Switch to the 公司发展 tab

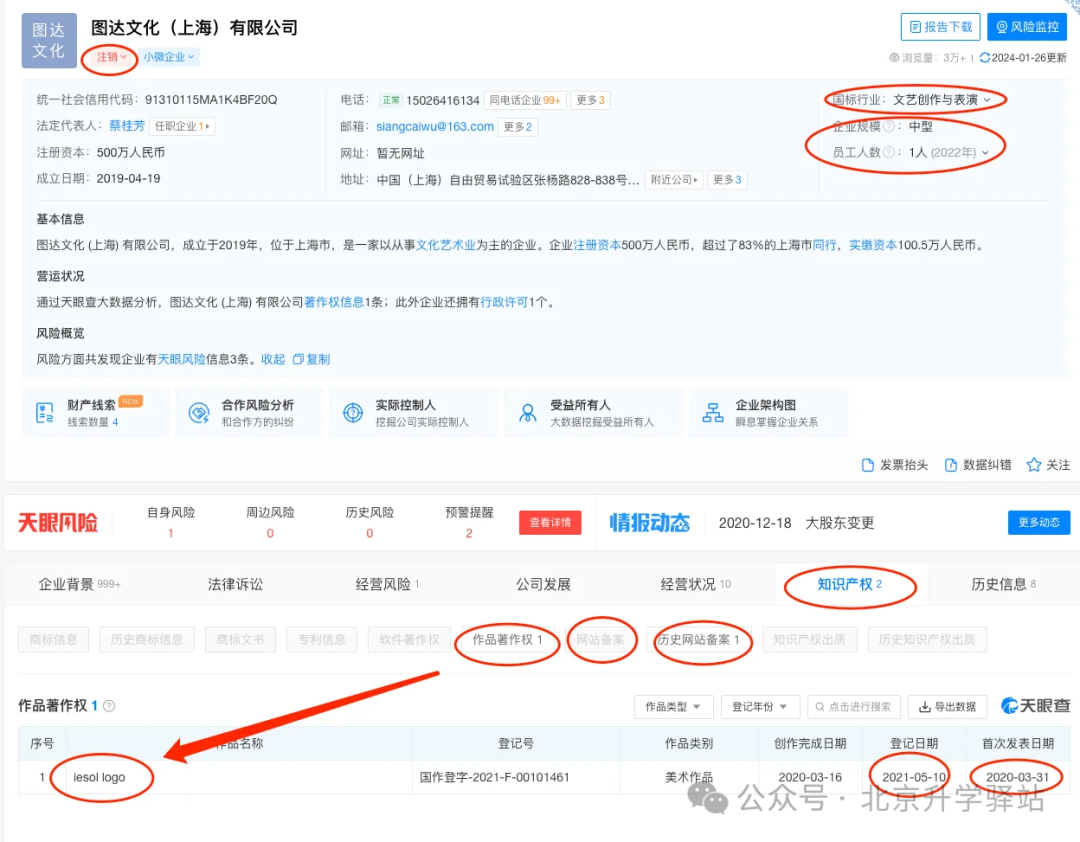tap(543, 584)
